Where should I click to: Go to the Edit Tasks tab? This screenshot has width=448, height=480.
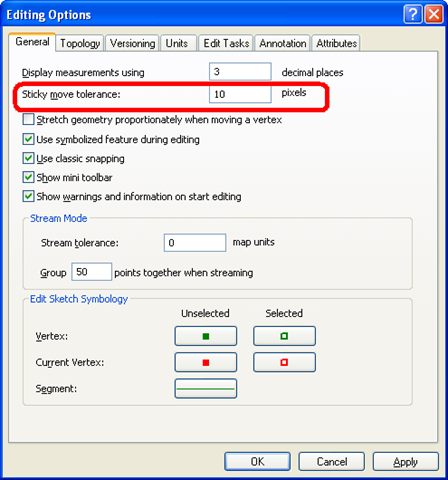pos(226,43)
